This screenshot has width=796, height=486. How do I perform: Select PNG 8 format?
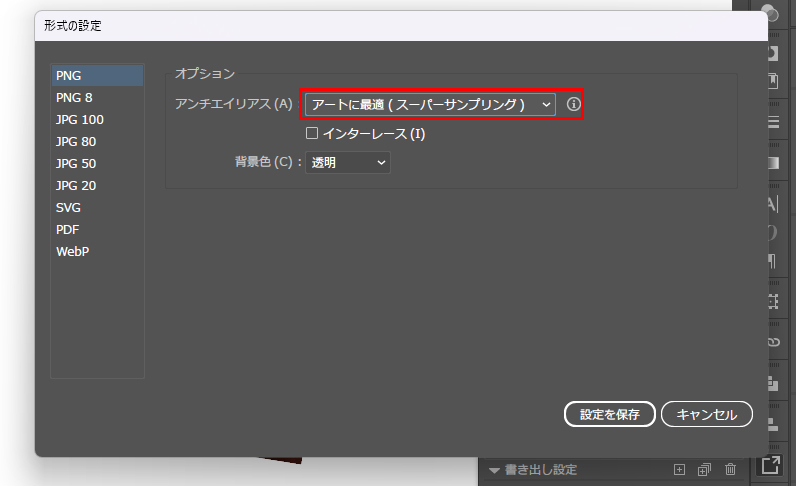click(97, 98)
